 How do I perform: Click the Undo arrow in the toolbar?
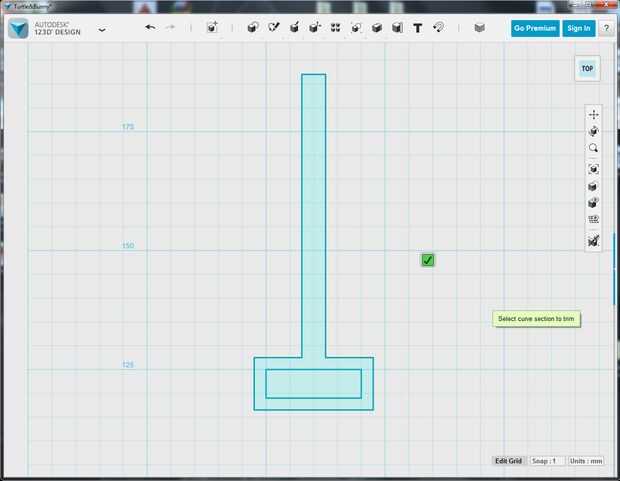point(150,27)
